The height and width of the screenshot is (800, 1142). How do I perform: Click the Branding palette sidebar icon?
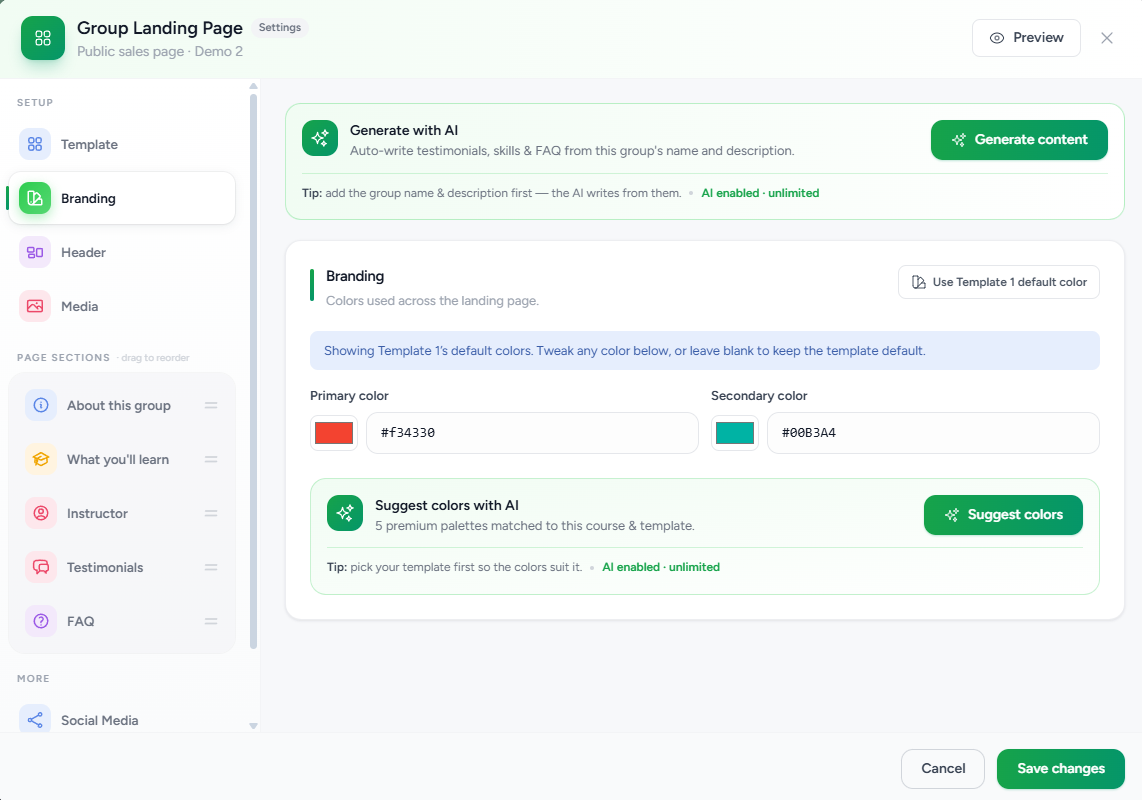(35, 198)
